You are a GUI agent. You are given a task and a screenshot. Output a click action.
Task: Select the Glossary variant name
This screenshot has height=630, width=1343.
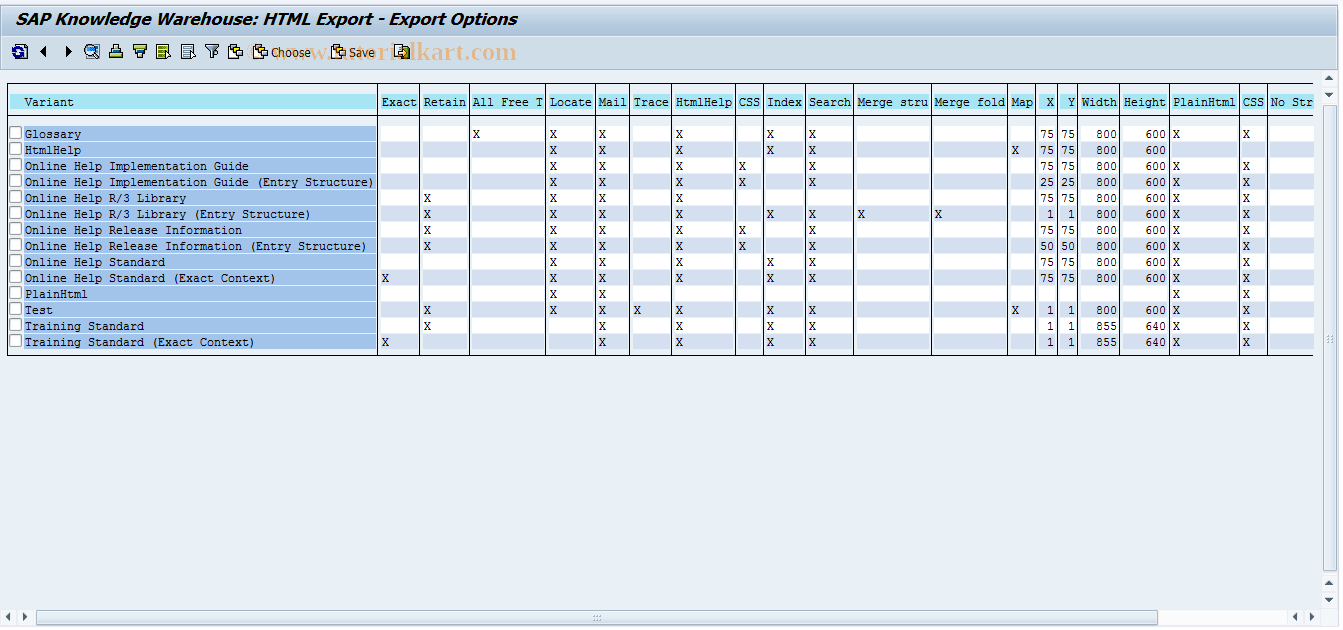pyautogui.click(x=53, y=134)
